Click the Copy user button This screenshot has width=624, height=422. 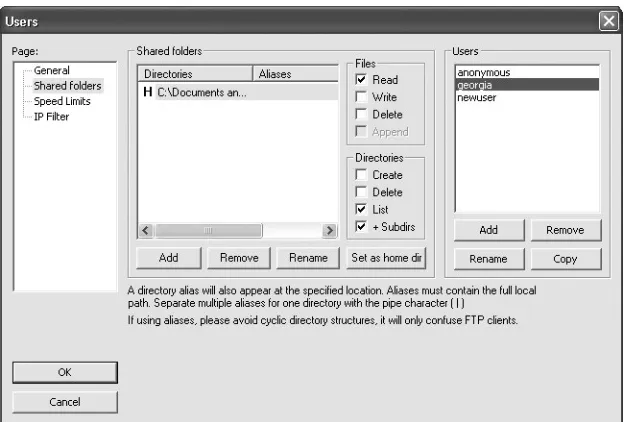pos(566,259)
